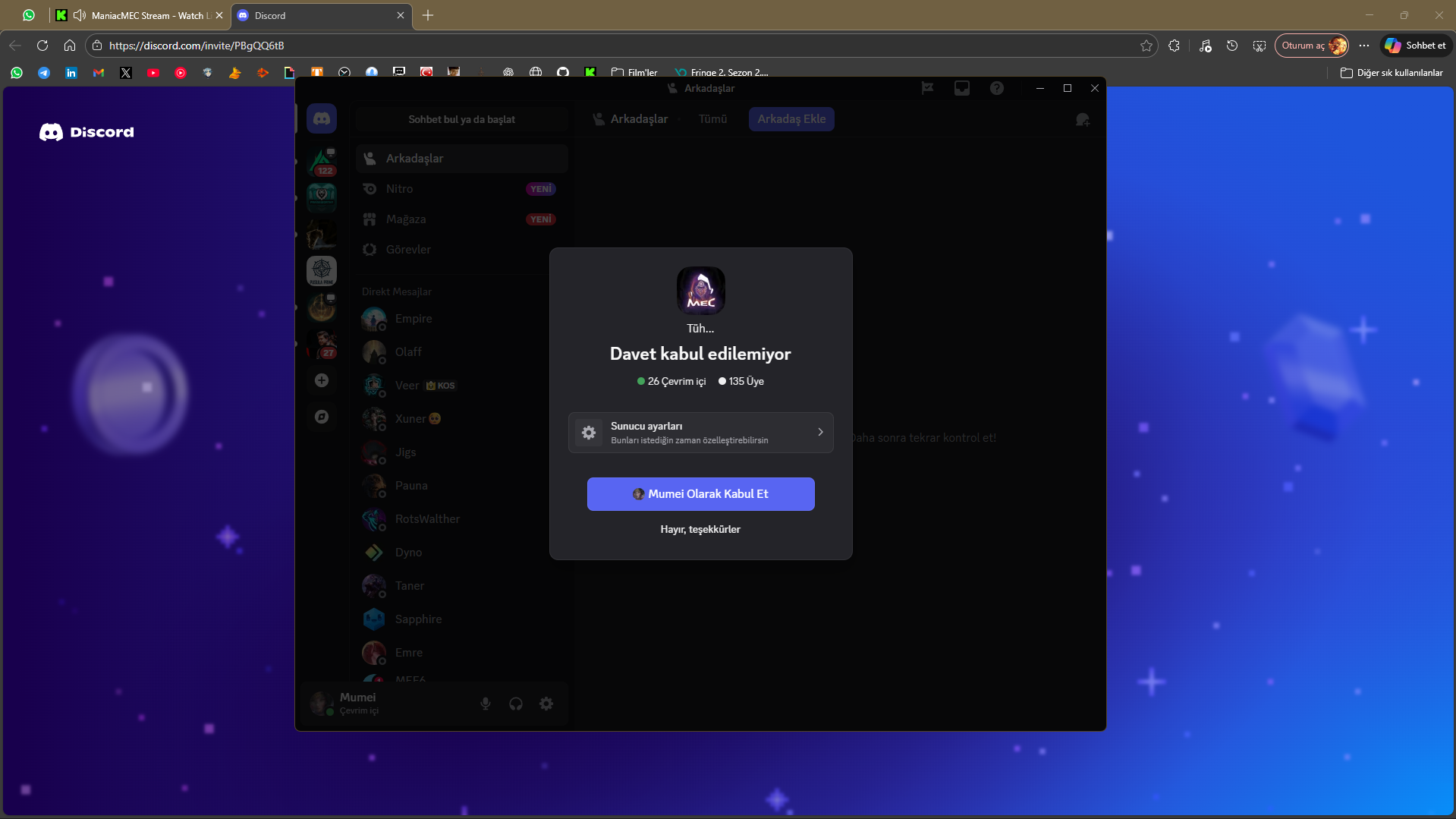The width and height of the screenshot is (1456, 819).
Task: Open direct message with Jigs
Action: click(461, 452)
